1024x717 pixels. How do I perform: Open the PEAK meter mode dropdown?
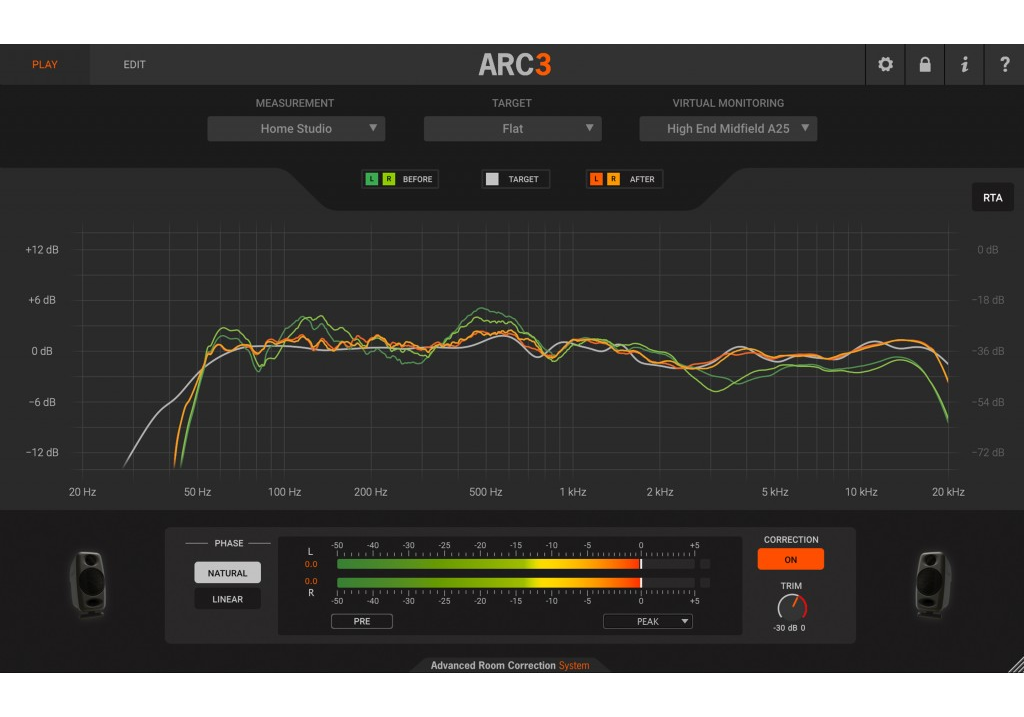(648, 621)
